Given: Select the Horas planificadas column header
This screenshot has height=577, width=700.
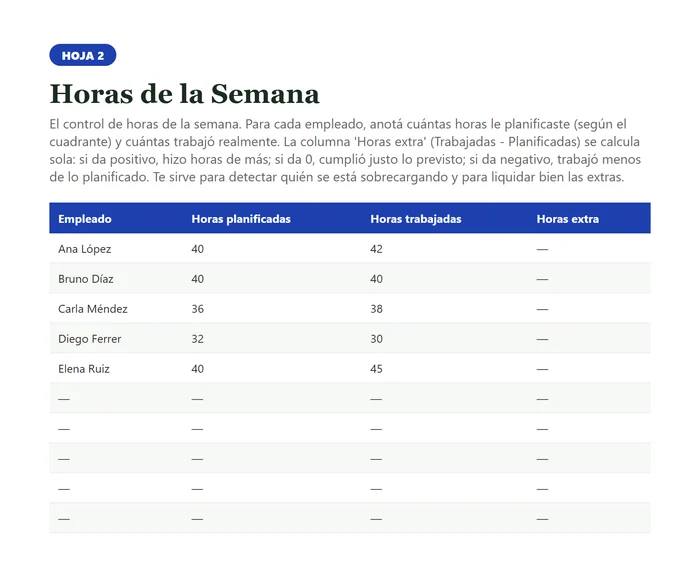Looking at the screenshot, I should click(241, 219).
